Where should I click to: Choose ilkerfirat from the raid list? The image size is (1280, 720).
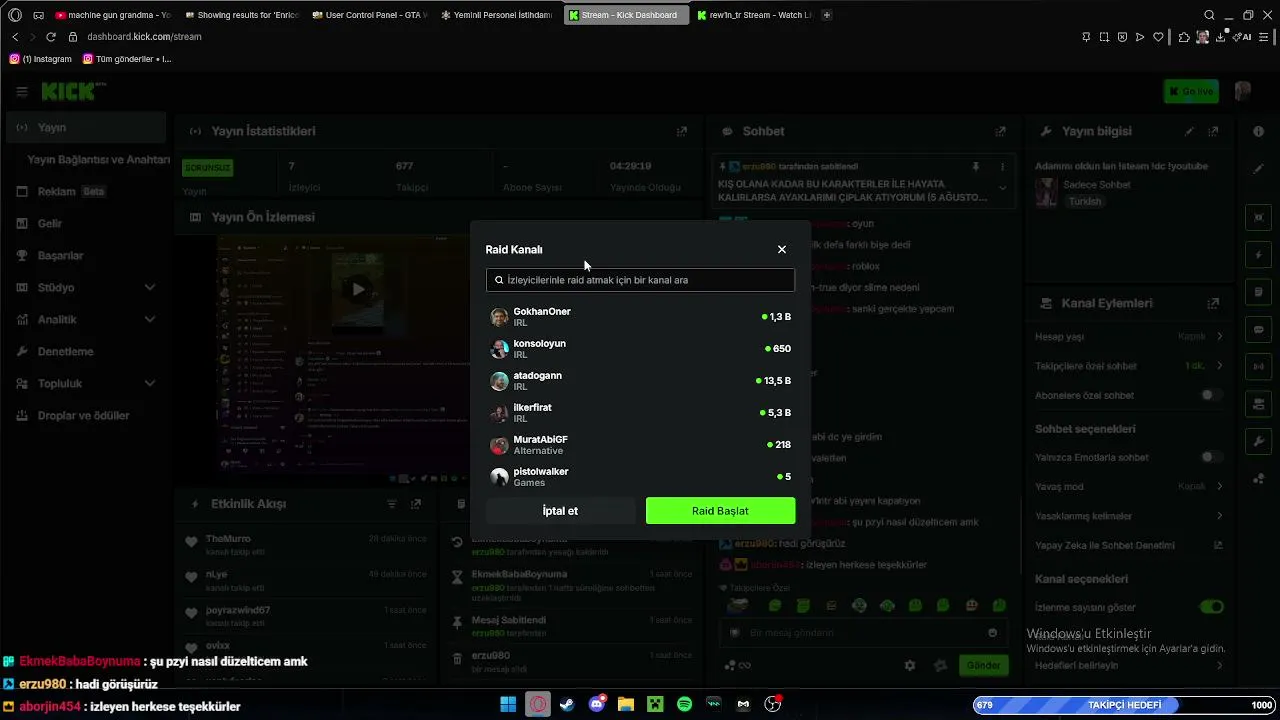[x=640, y=413]
